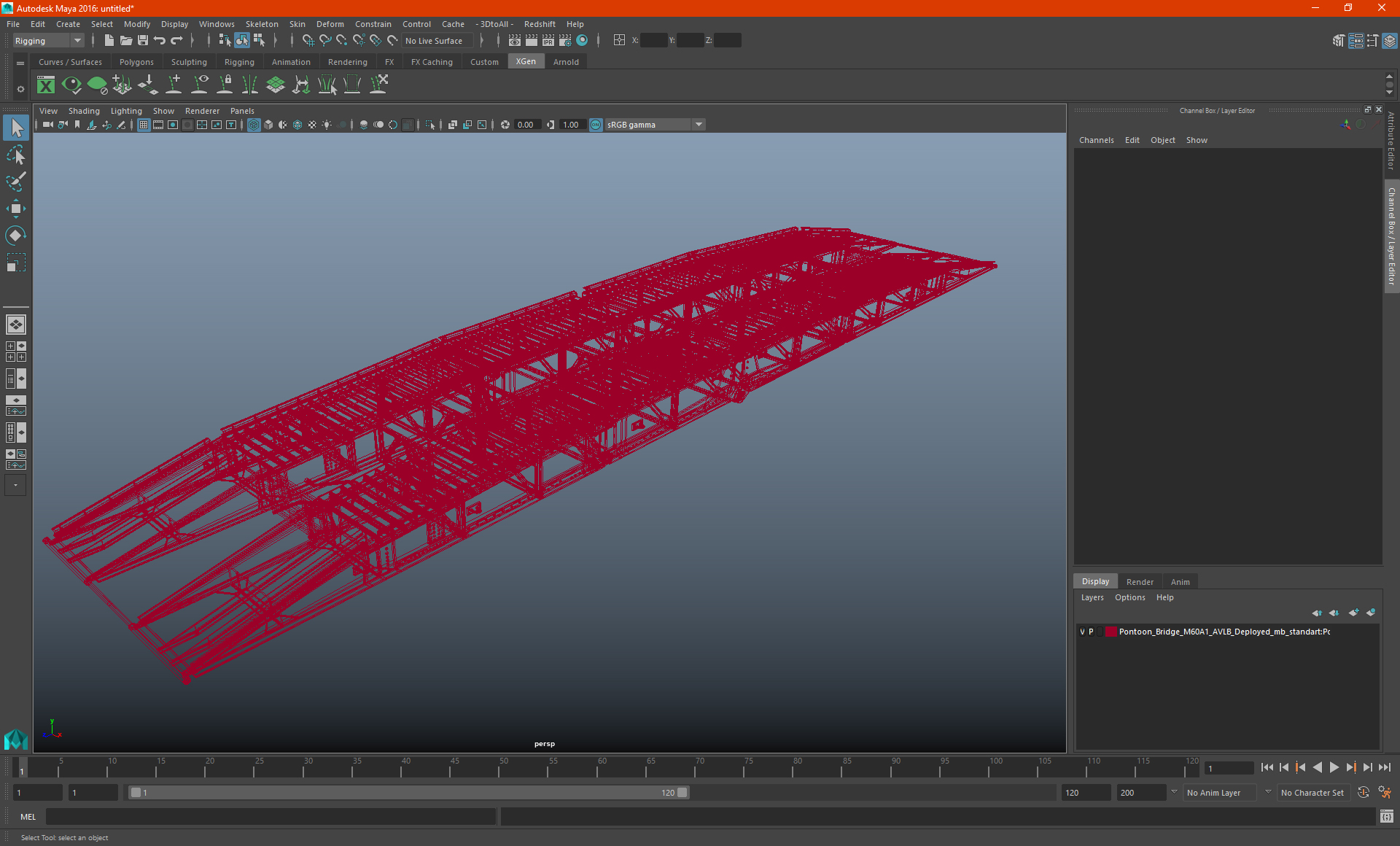This screenshot has width=1400, height=846.
Task: Redo the last action
Action: (176, 41)
